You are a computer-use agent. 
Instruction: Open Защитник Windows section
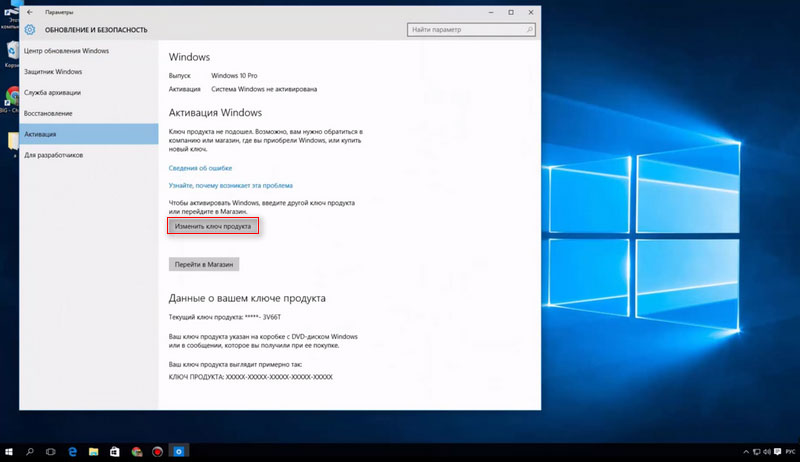click(x=89, y=72)
